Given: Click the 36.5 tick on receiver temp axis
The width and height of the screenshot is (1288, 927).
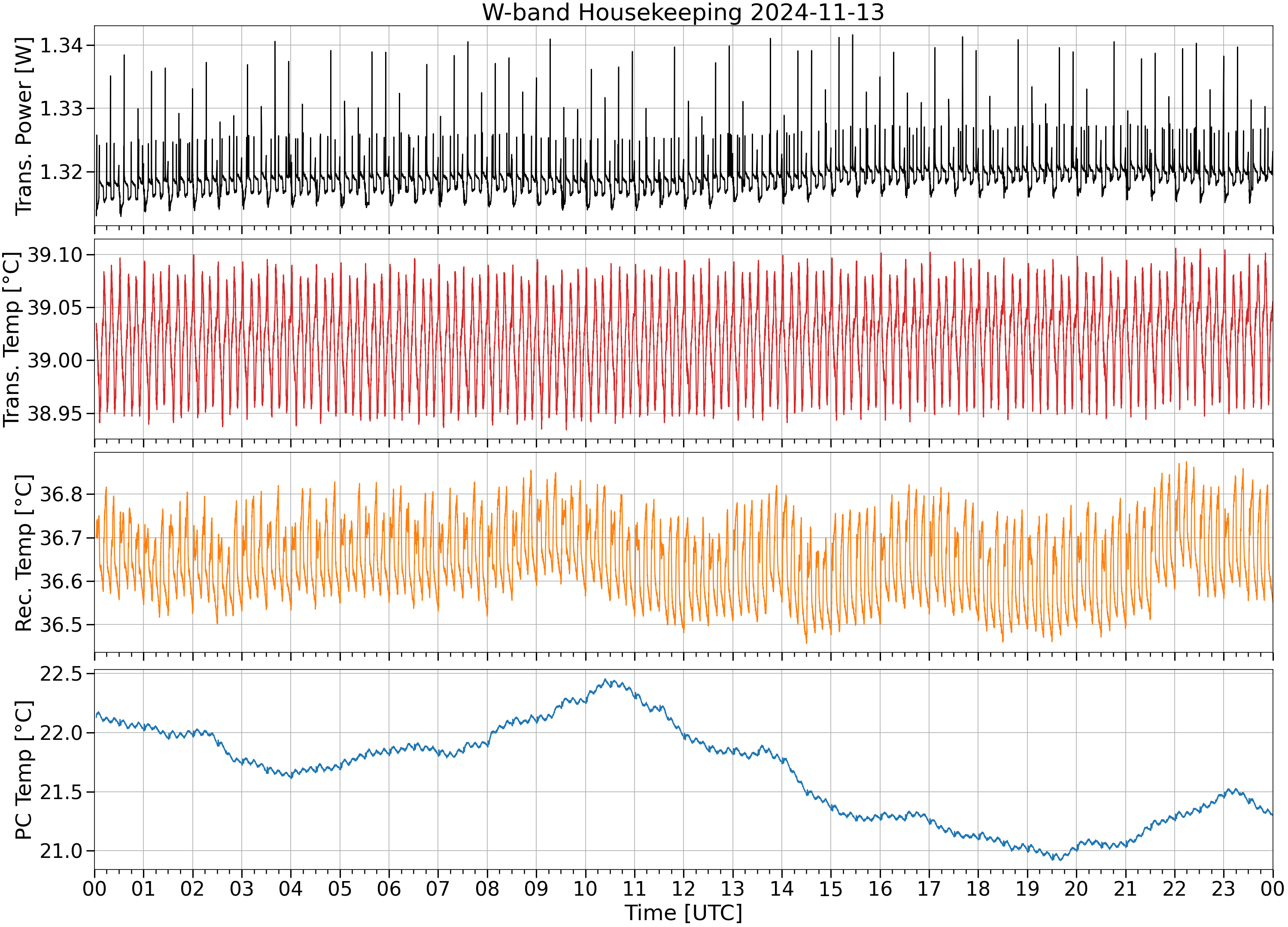Looking at the screenshot, I should (x=61, y=625).
